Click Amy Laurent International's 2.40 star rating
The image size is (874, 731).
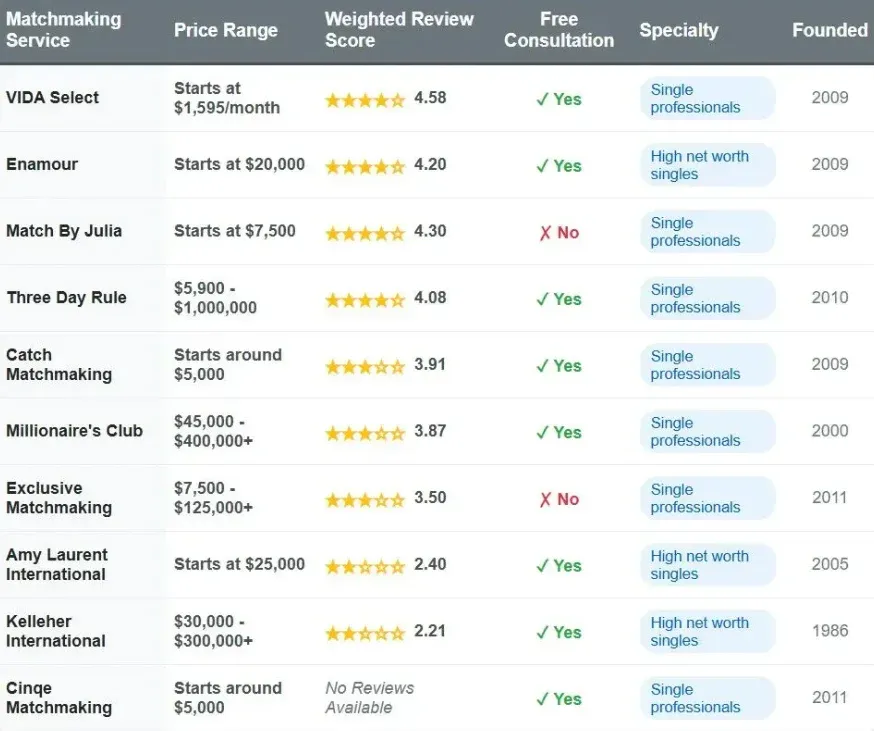click(365, 566)
